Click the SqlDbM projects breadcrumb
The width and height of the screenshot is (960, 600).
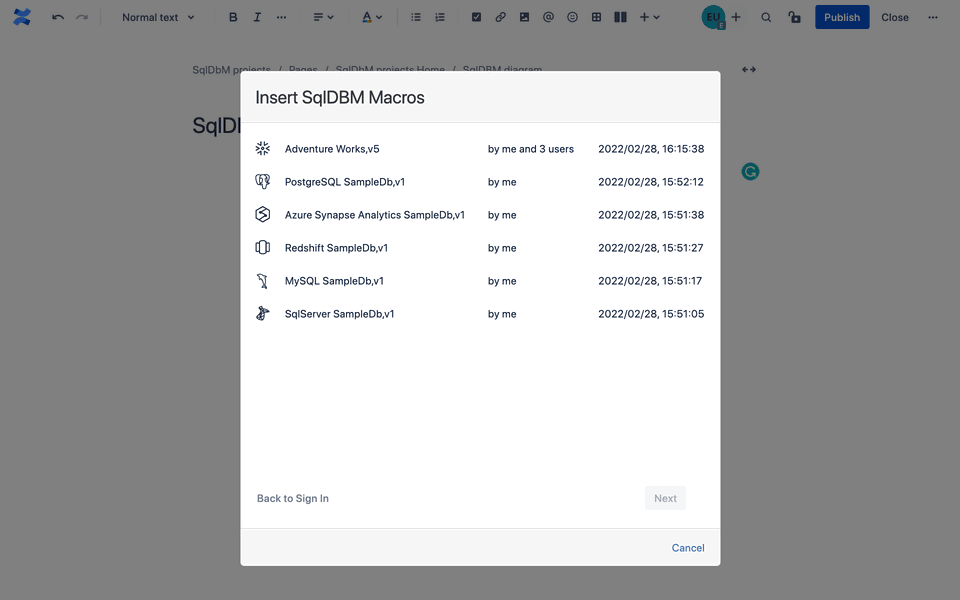click(x=231, y=69)
